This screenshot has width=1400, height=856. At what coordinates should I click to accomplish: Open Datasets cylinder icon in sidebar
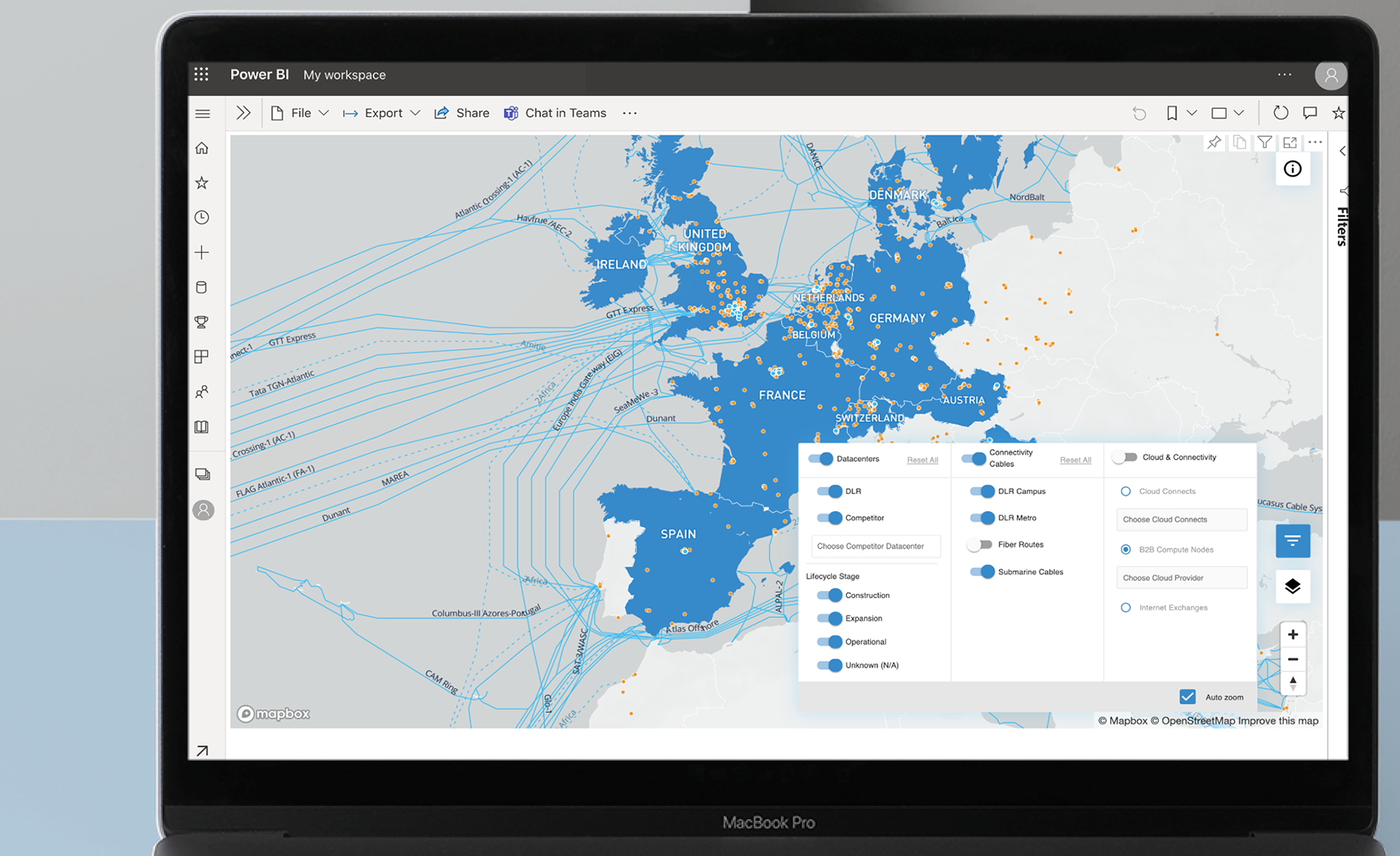[202, 287]
